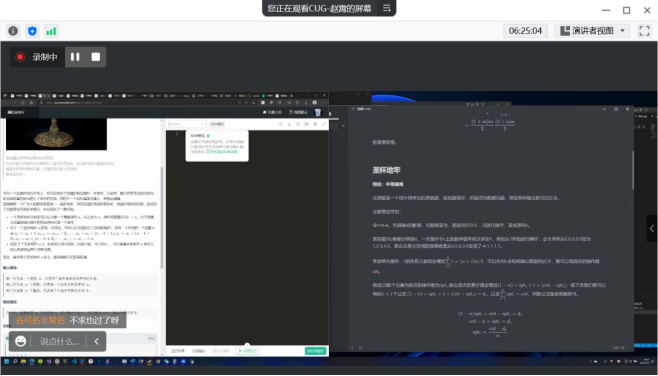Switch to the 自测输入 tab
Screen dimensions: 658x376
(199, 351)
